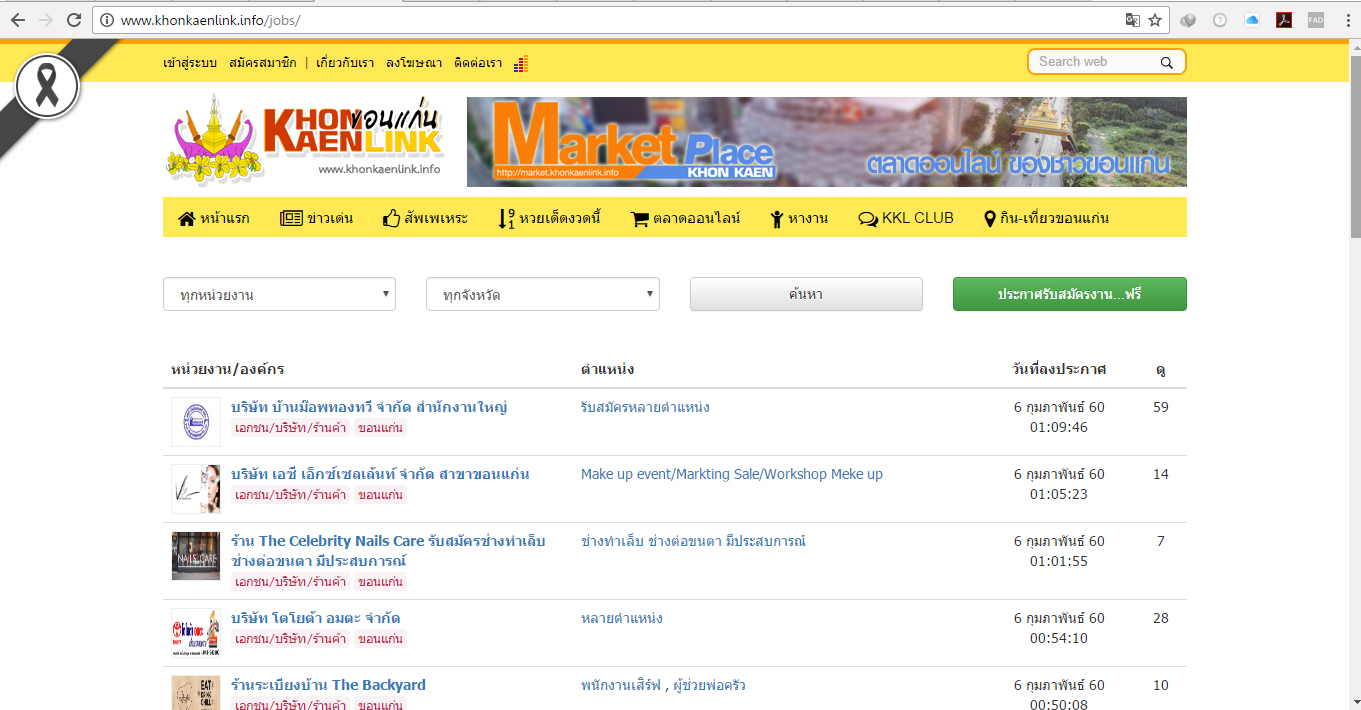The height and width of the screenshot is (710, 1361).
Task: Open the กิน-เที่ยวขอนแก่น menu item
Action: 1046,218
